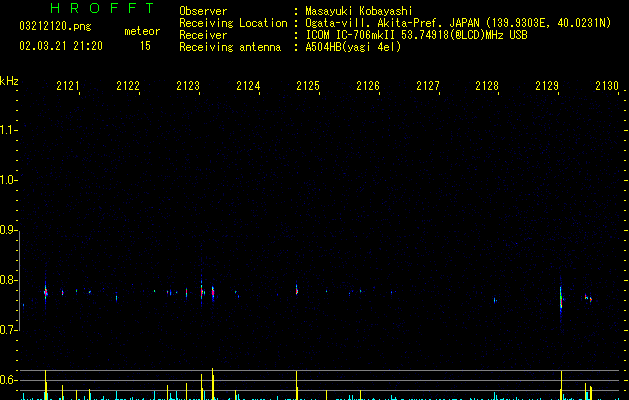The image size is (629, 400).
Task: Click the 0.8 kHz axis tick label
Action: (8, 280)
